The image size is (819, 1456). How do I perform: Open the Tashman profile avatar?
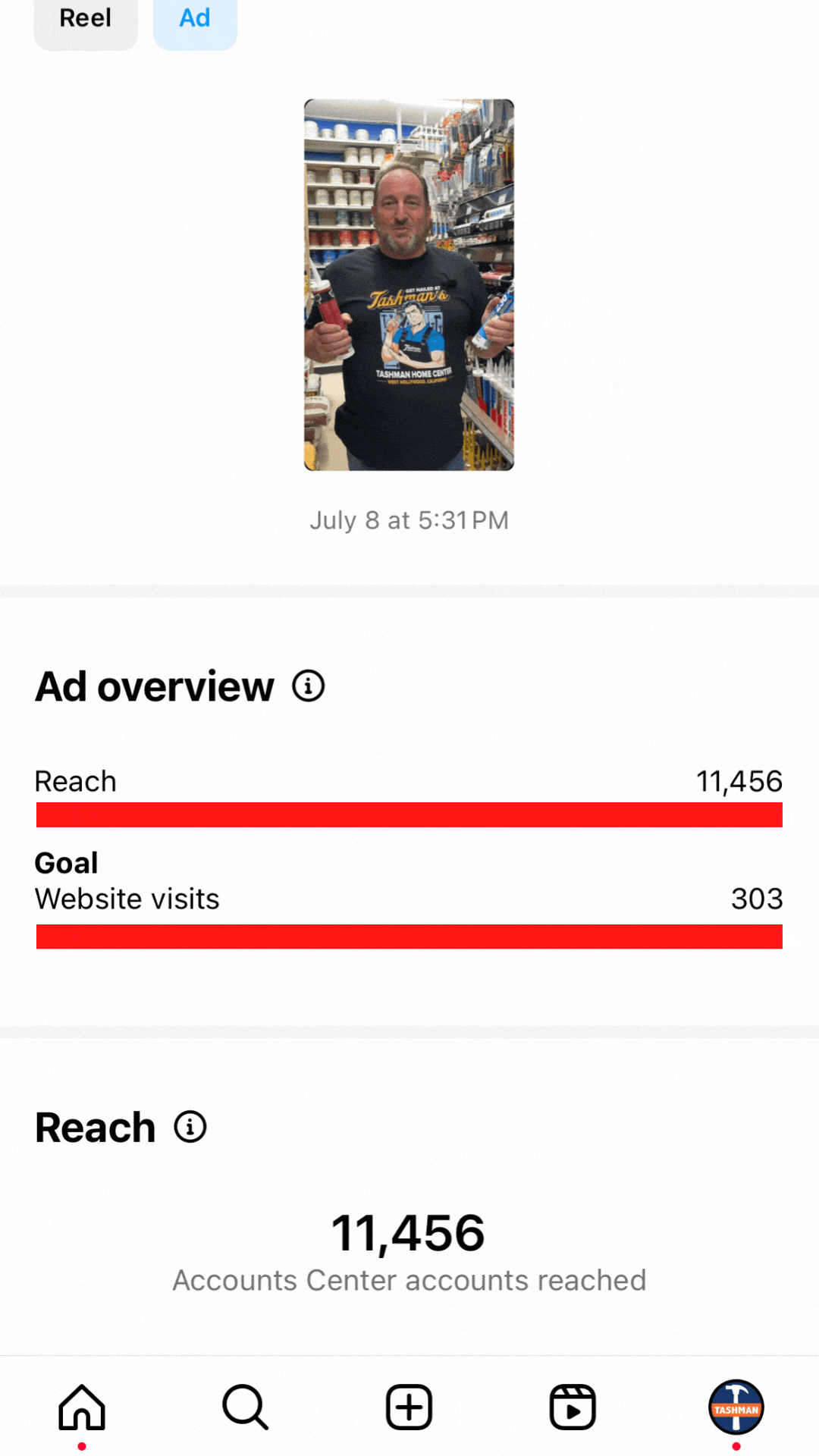point(736,1407)
